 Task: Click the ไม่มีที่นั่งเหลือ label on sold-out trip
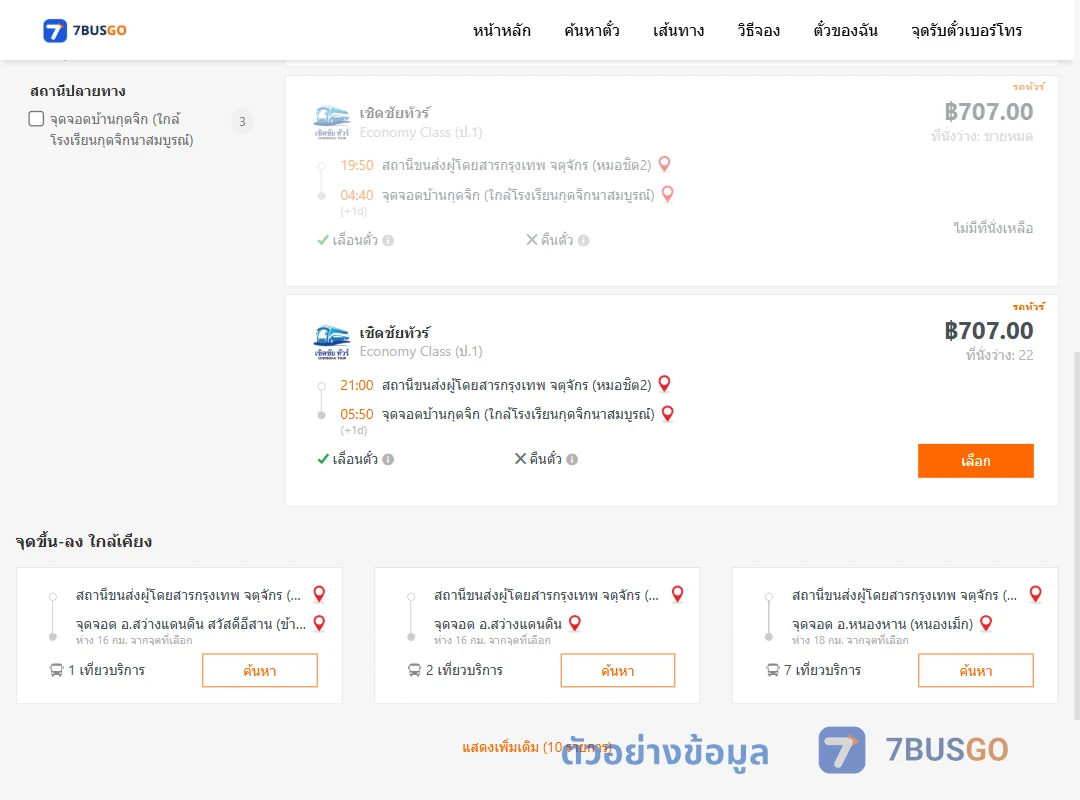(x=993, y=228)
